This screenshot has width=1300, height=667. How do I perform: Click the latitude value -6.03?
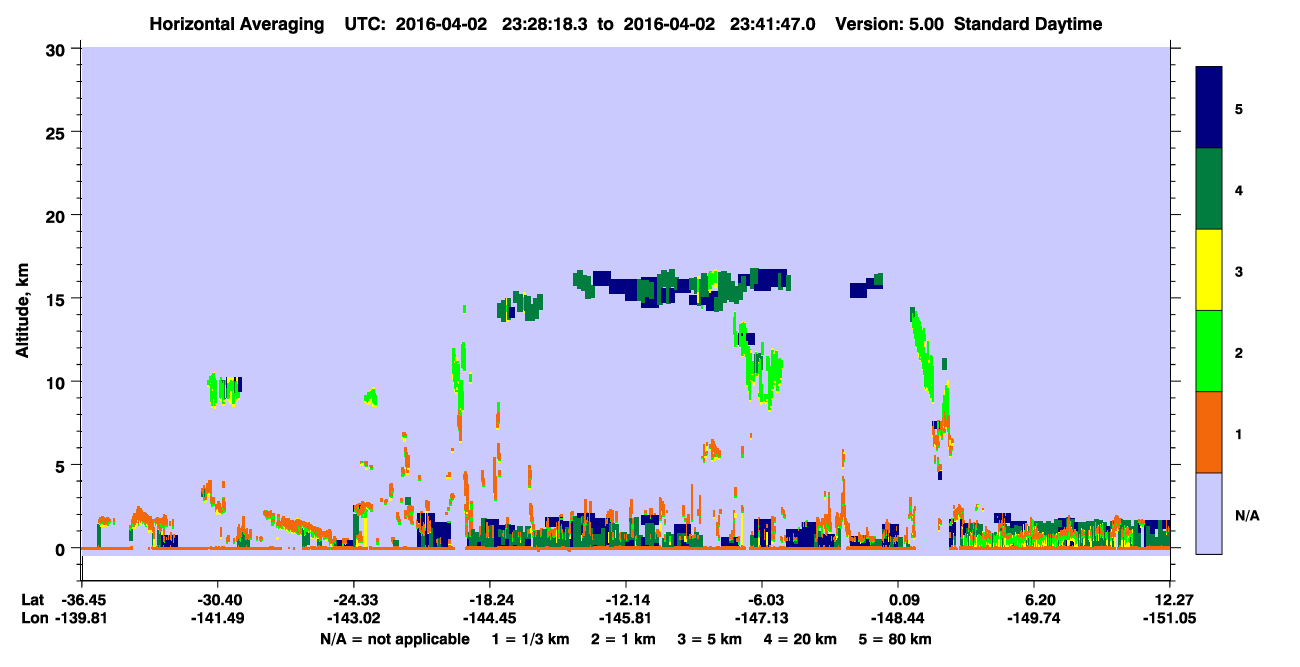click(762, 600)
